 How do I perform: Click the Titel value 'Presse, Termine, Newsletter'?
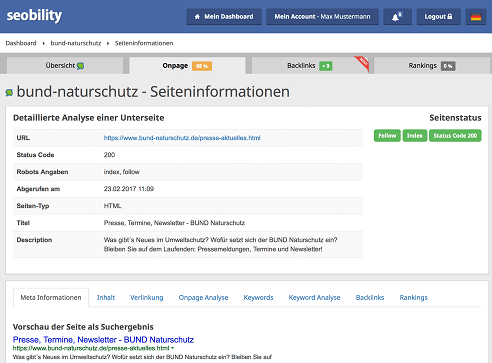click(174, 223)
